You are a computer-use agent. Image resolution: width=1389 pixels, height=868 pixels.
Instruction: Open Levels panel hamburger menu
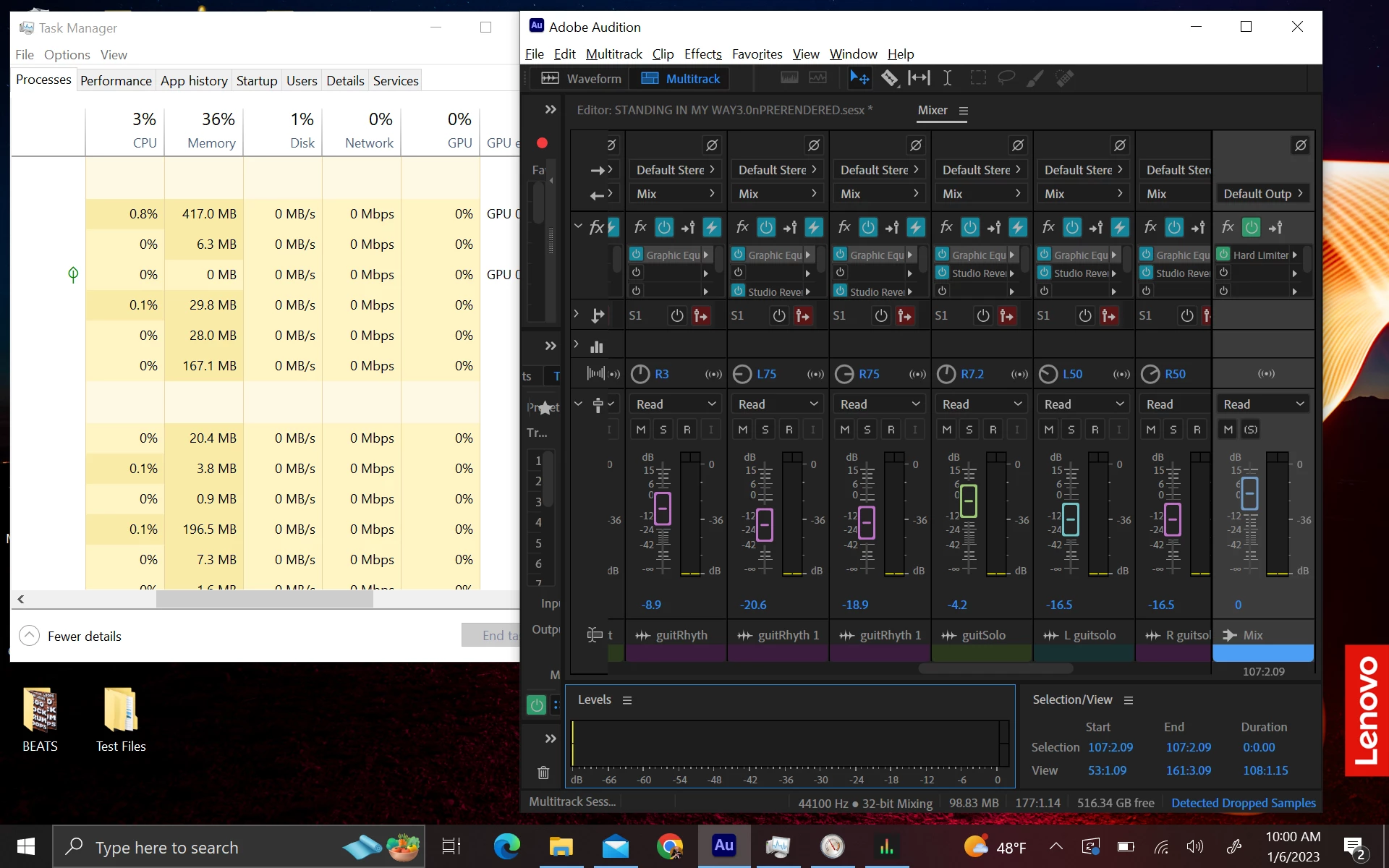[627, 700]
